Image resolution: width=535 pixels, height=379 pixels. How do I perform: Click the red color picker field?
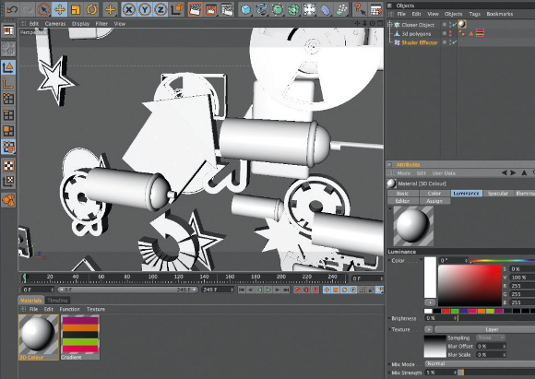click(x=470, y=285)
